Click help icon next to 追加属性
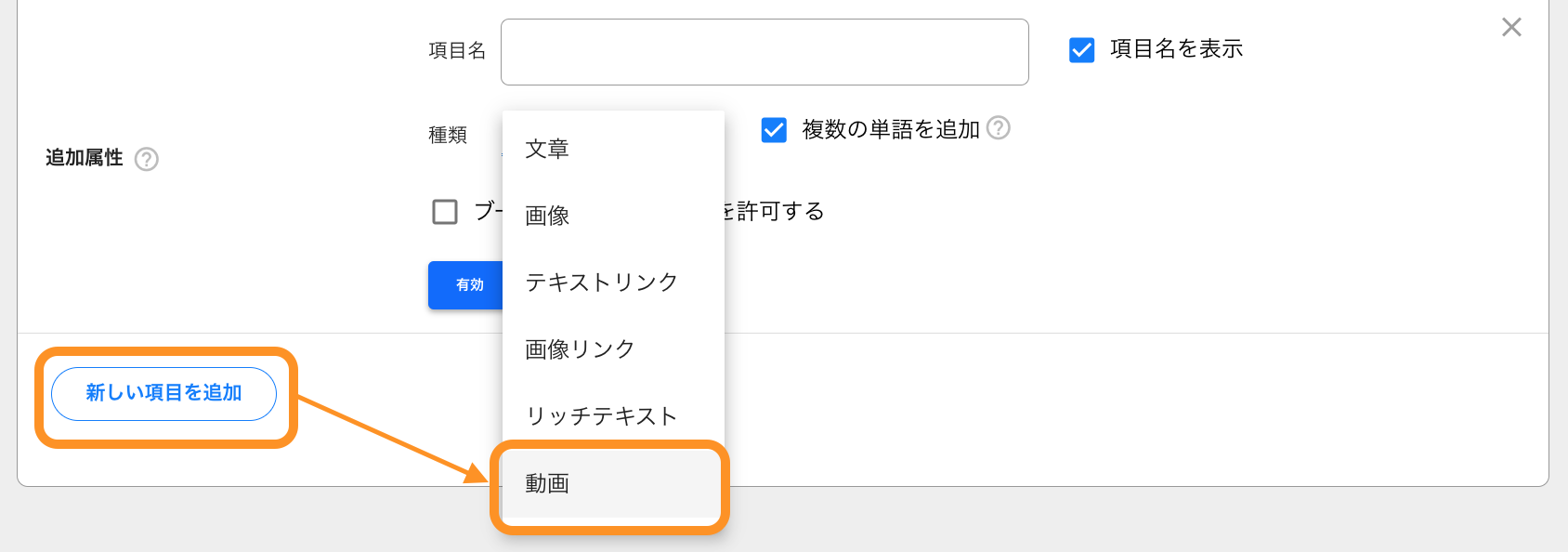This screenshot has height=552, width=1568. point(147,159)
